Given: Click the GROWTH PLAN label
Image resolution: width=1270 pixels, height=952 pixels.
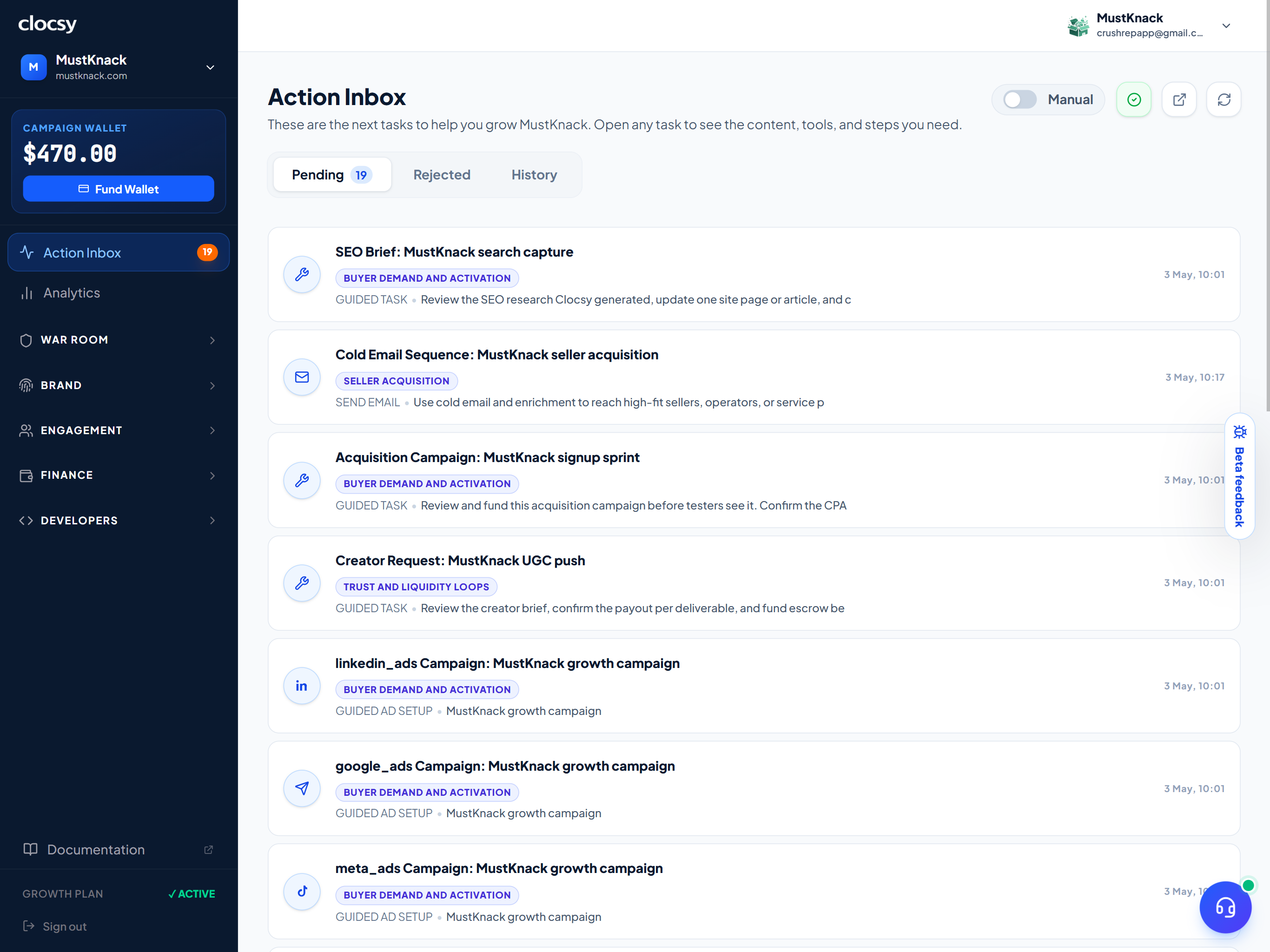Looking at the screenshot, I should coord(63,893).
